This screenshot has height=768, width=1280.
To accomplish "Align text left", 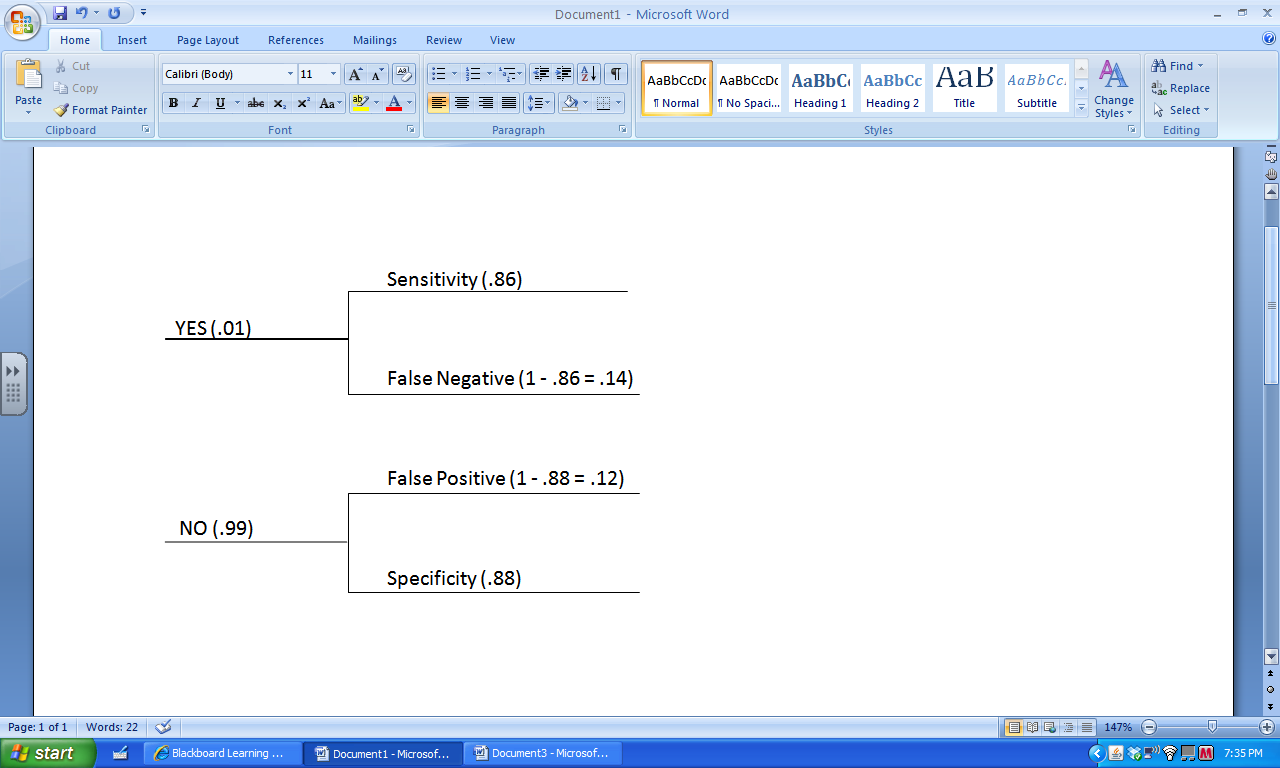I will (438, 103).
